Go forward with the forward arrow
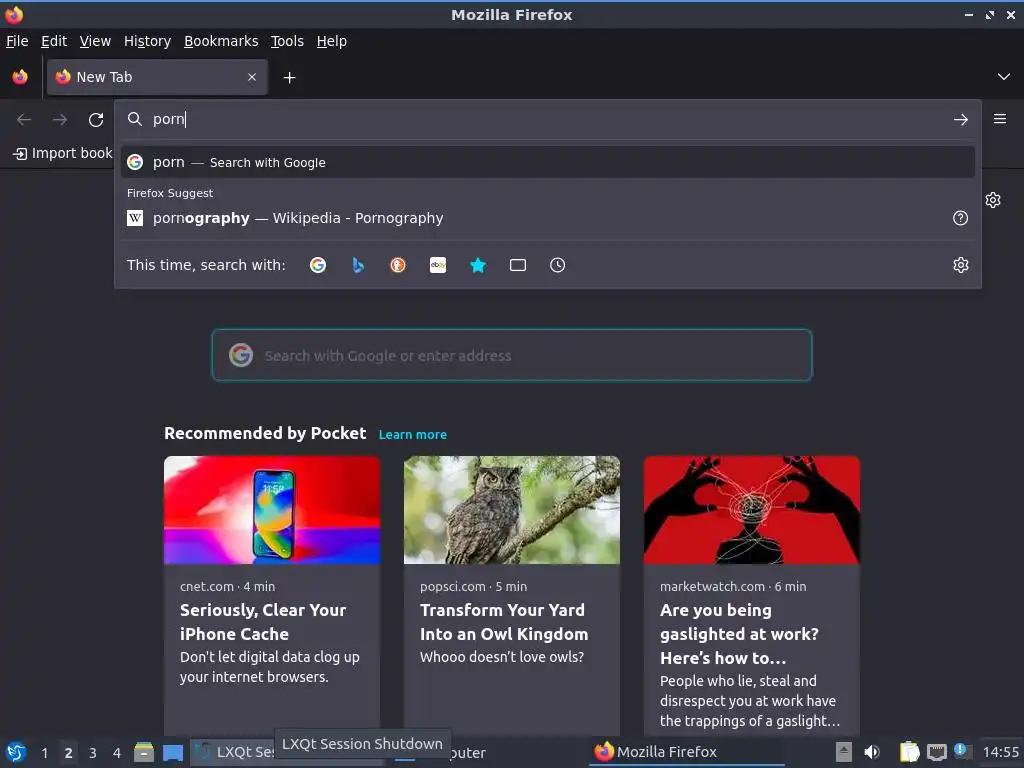This screenshot has width=1024, height=768. pyautogui.click(x=60, y=120)
